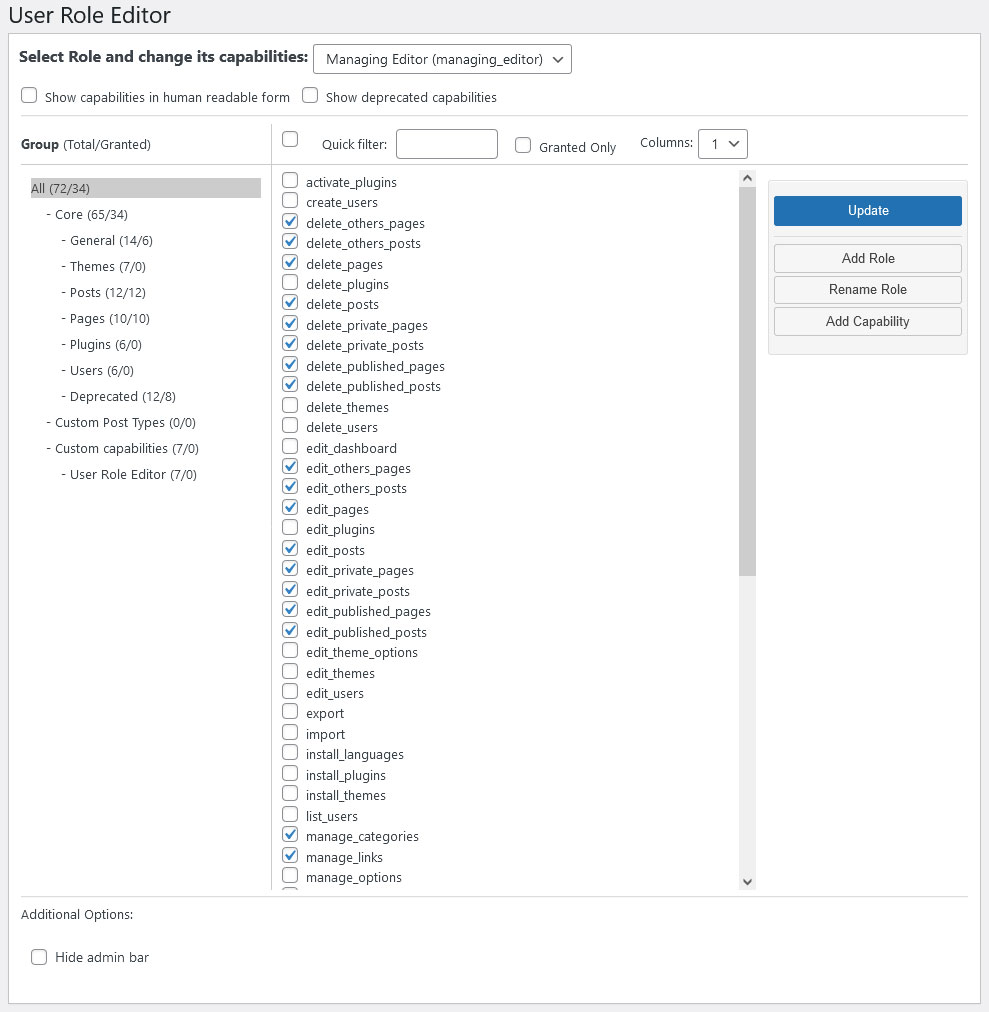989x1012 pixels.
Task: Uncheck the delete_others_pages capability
Action: click(291, 222)
